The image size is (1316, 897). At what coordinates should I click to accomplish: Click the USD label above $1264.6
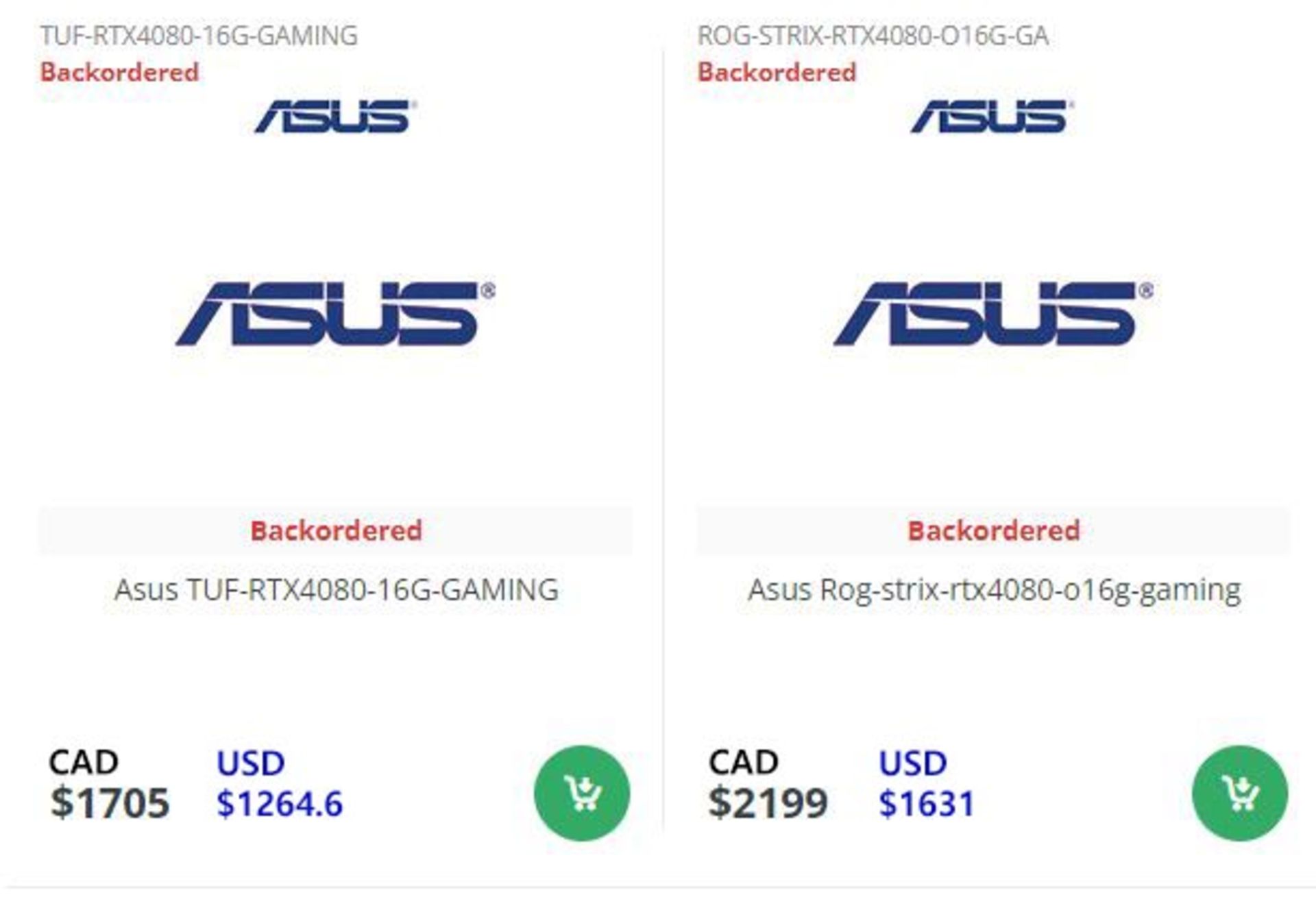251,763
